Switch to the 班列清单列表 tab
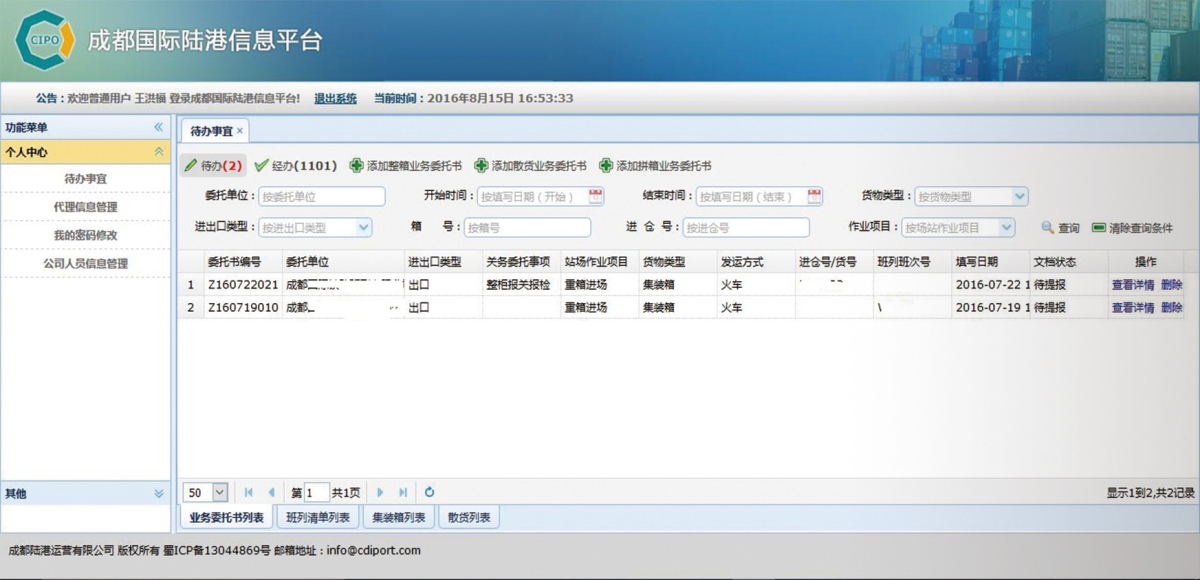 click(317, 517)
